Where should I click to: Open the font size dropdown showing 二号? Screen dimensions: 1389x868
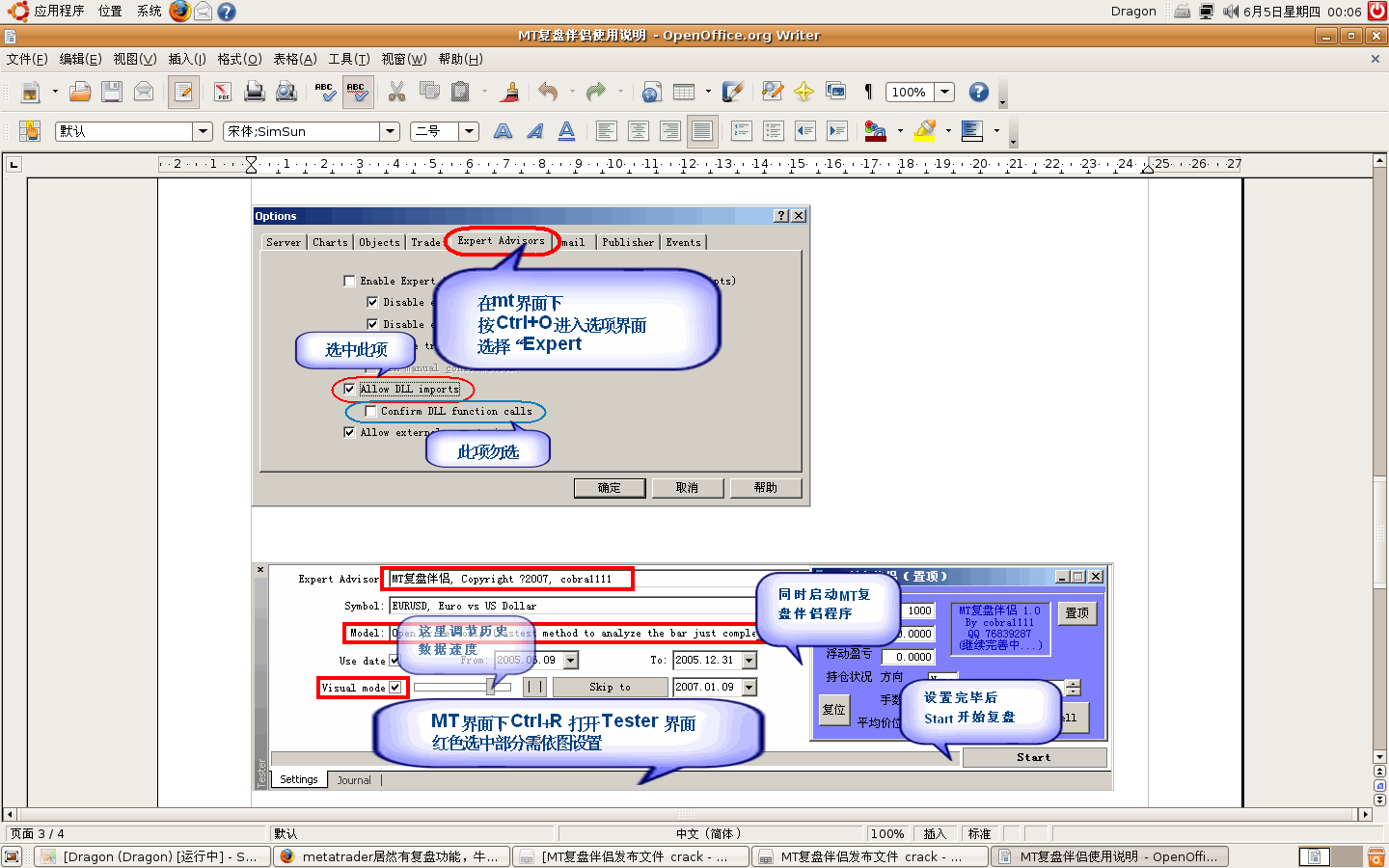[x=469, y=131]
